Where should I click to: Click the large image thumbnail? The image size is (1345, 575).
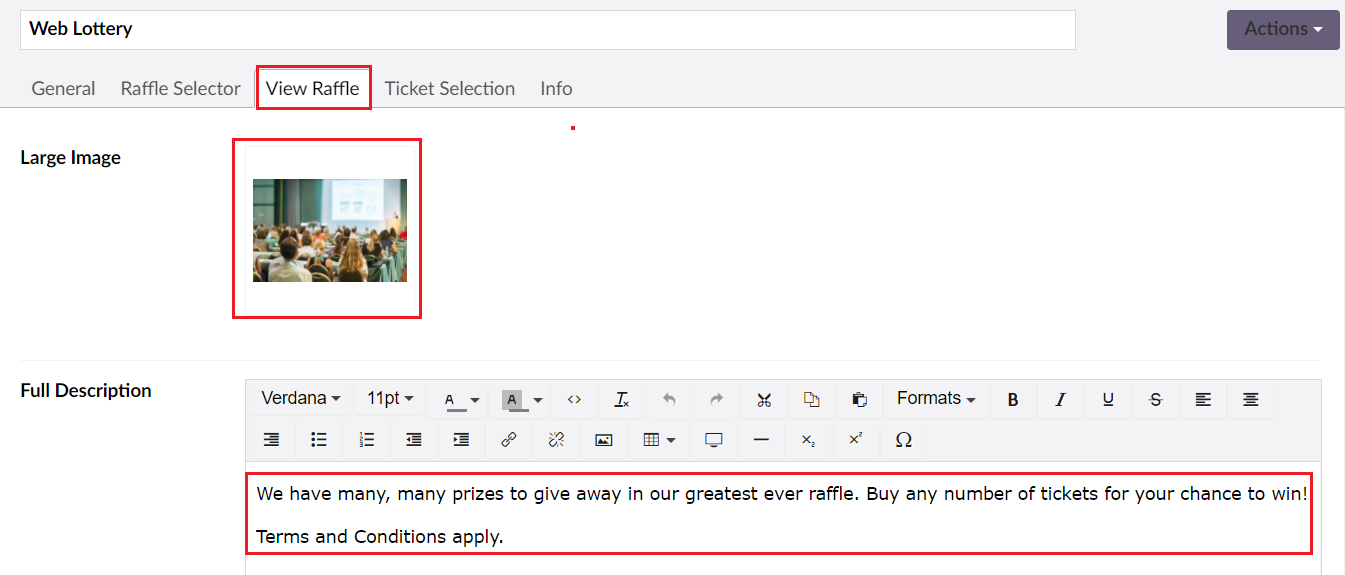(x=330, y=230)
